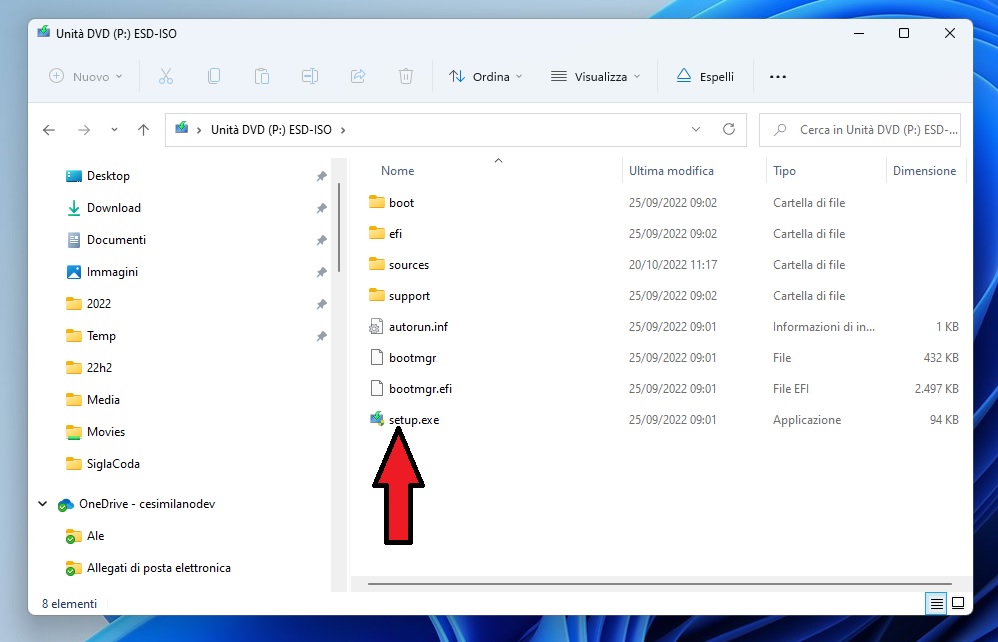998x642 pixels.
Task: Click the Delete trash icon
Action: point(405,76)
